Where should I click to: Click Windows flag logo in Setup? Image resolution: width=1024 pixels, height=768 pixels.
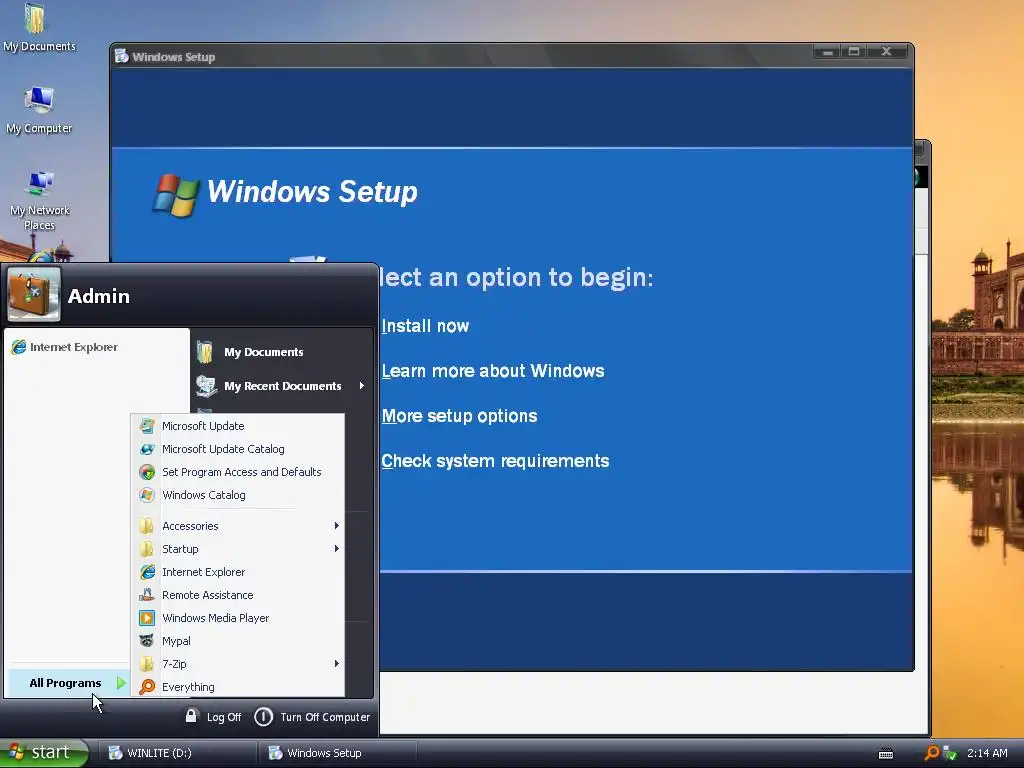point(175,195)
